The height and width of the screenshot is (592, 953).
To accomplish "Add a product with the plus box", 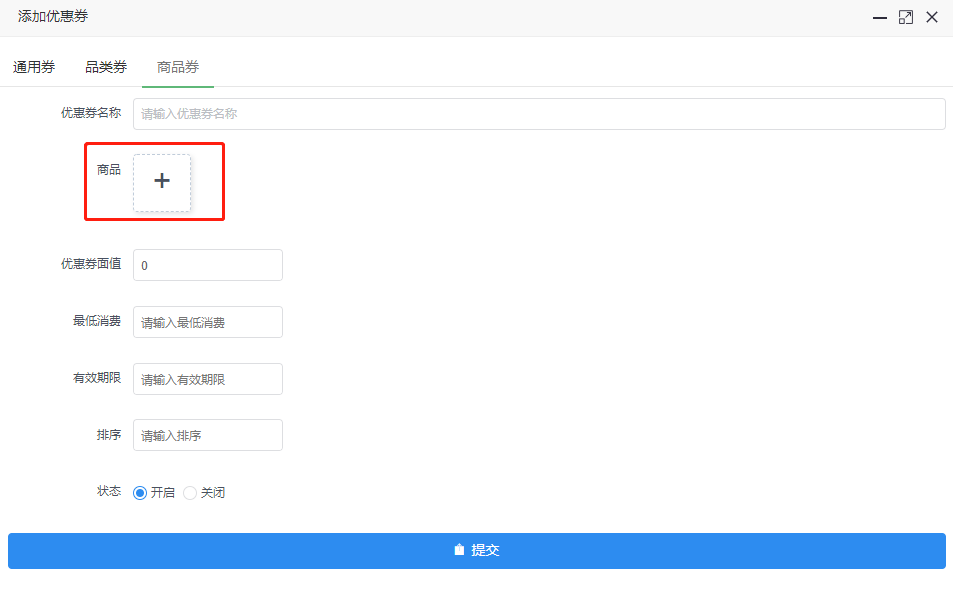I will pos(162,182).
